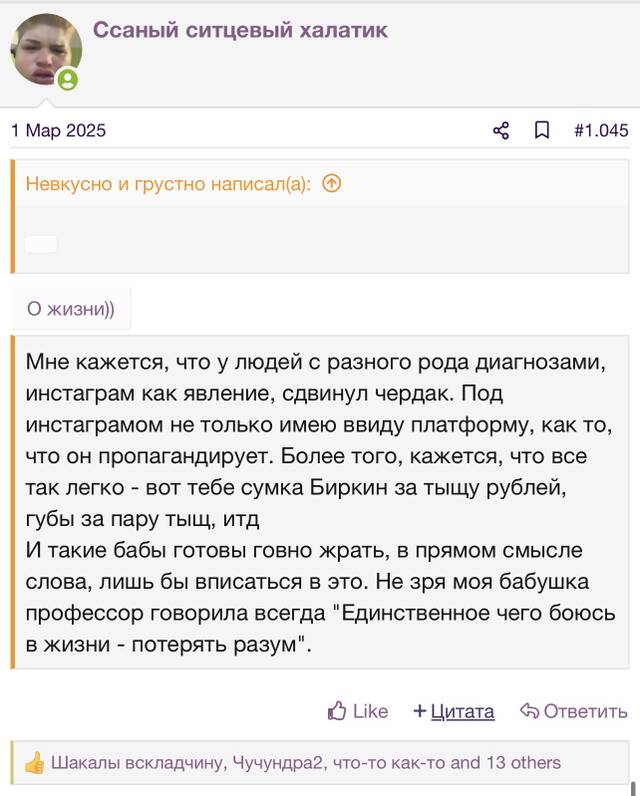Bookmark this post with the bookmark icon
This screenshot has width=640, height=796.
point(542,130)
